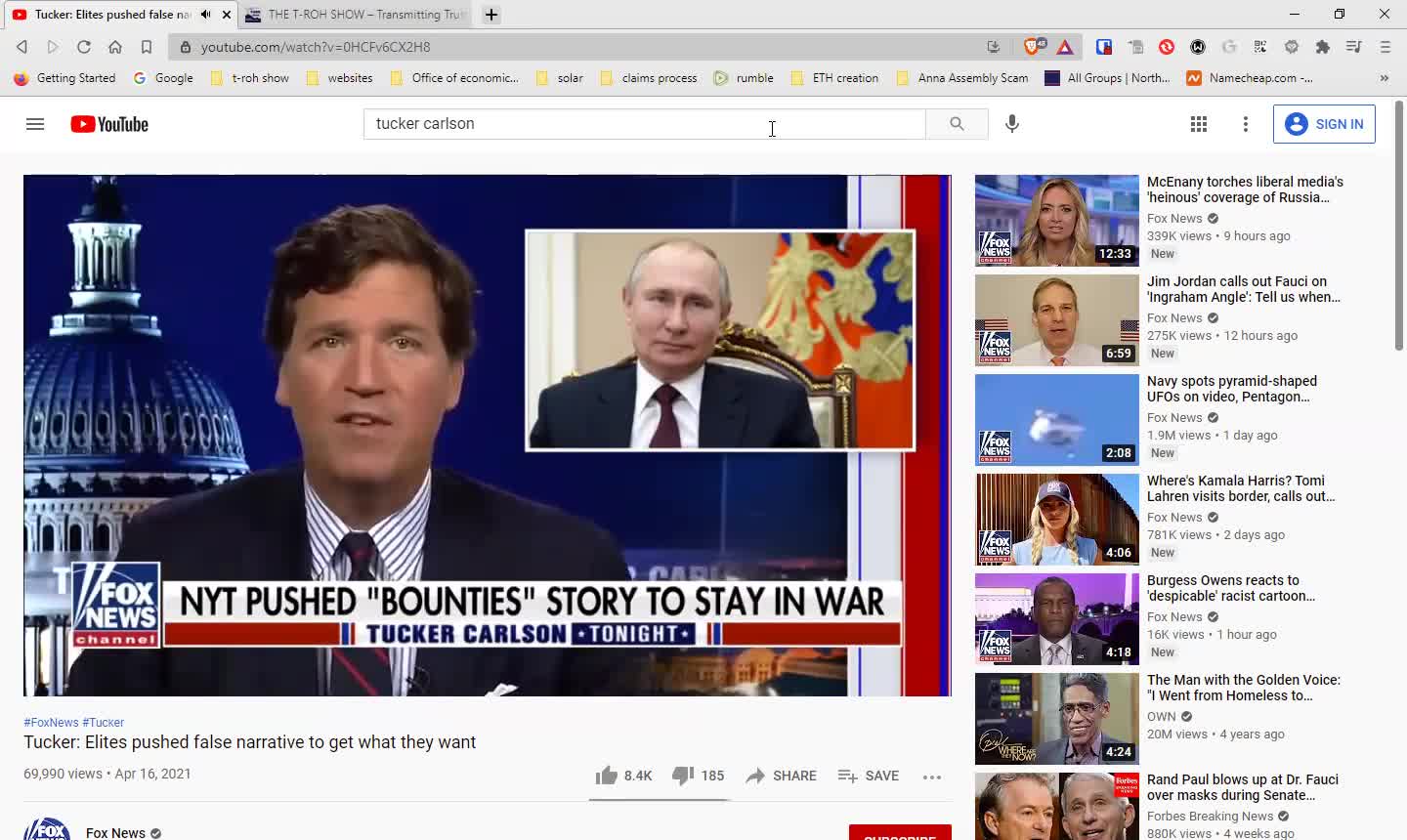The width and height of the screenshot is (1407, 840).
Task: Switch to THE T-ROH SHOW tab
Action: [x=356, y=15]
